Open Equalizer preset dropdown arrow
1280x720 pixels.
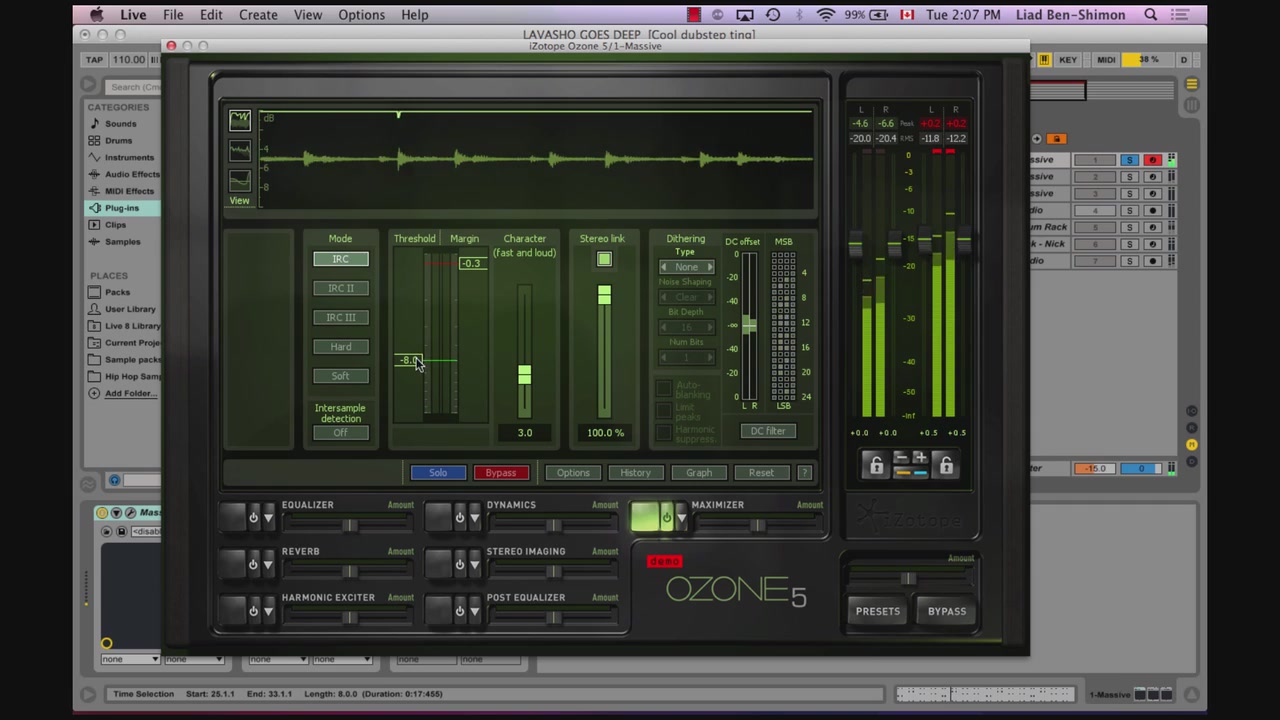point(268,518)
